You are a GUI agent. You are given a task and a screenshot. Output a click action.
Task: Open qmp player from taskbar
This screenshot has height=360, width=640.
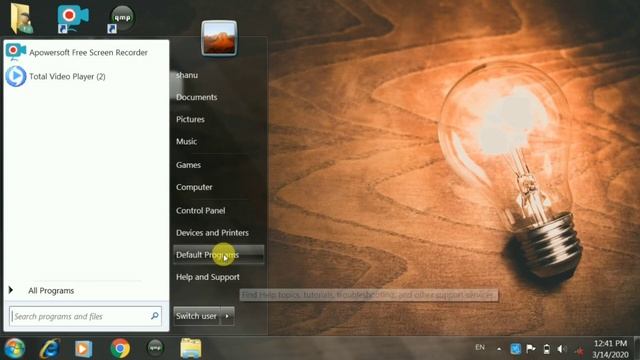pos(155,348)
